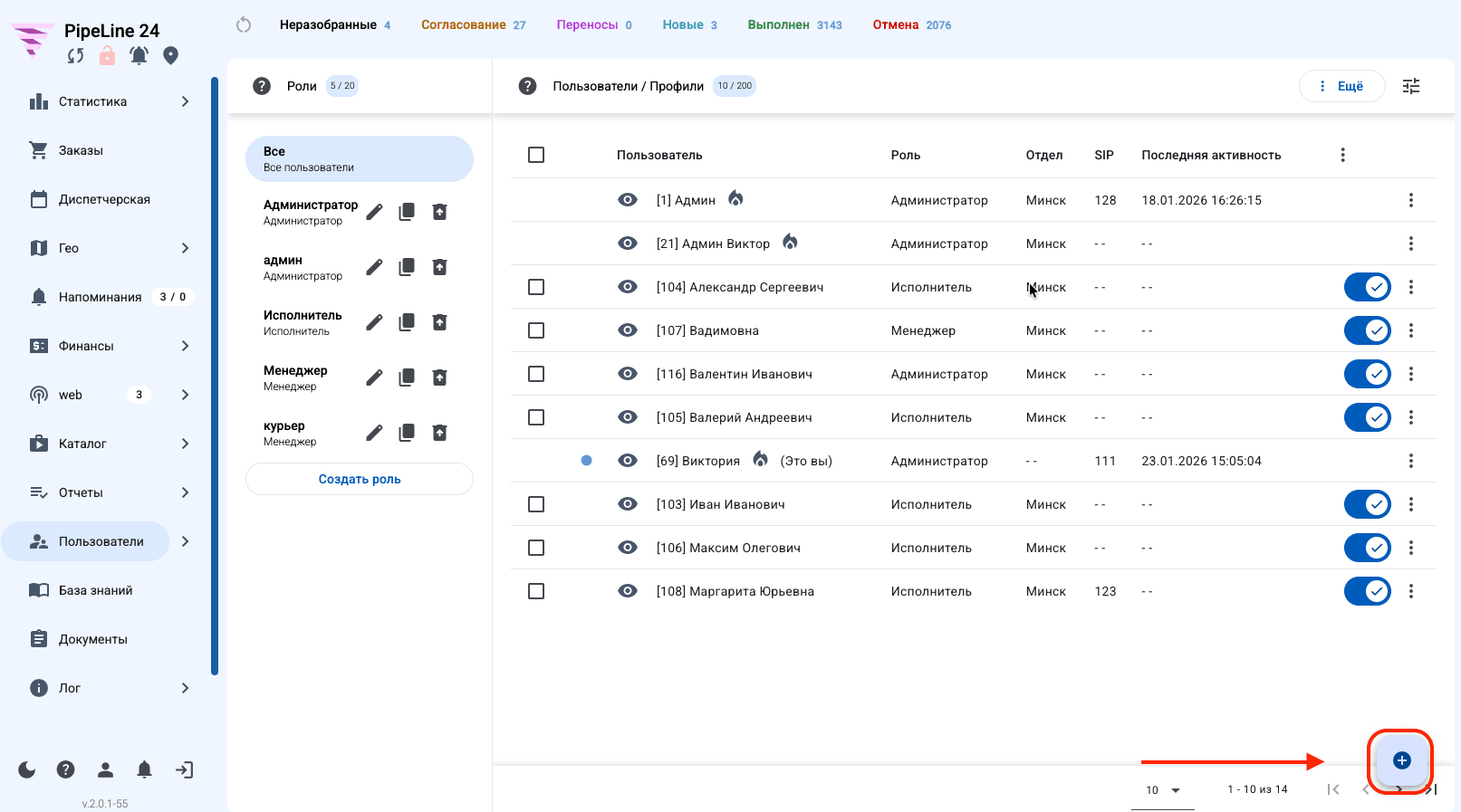Add a new user with plus button
This screenshot has height=812, width=1461.
(x=1401, y=760)
